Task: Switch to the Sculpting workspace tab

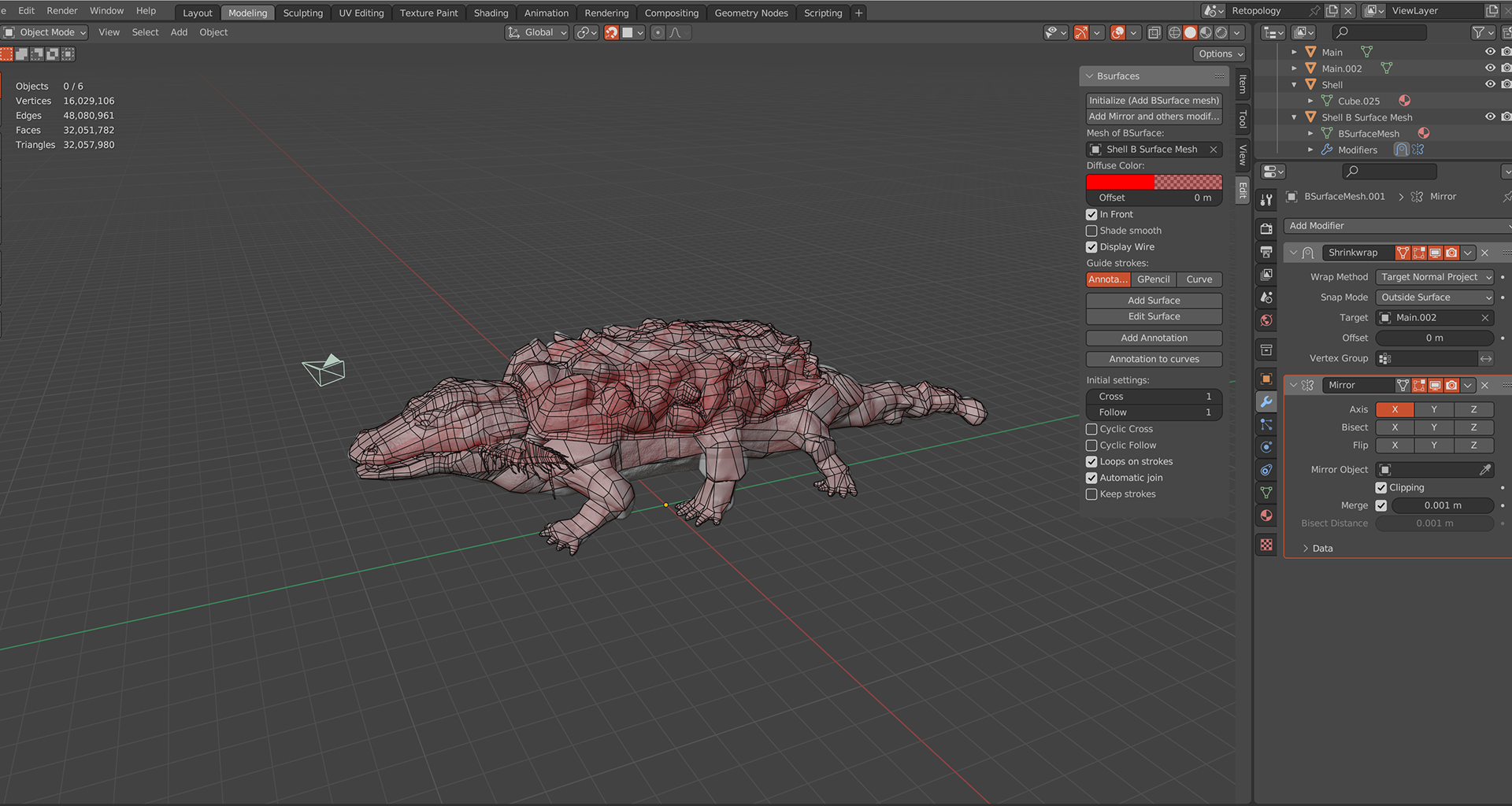Action: [x=303, y=13]
